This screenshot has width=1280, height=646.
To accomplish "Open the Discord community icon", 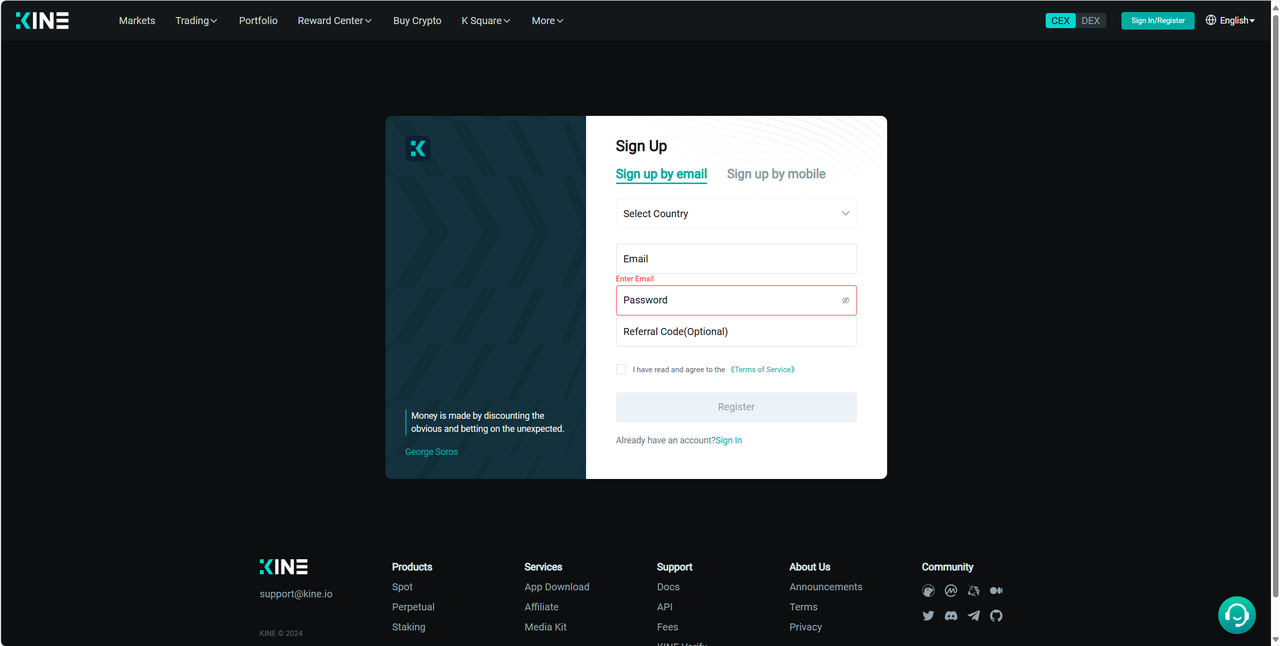I will [951, 616].
